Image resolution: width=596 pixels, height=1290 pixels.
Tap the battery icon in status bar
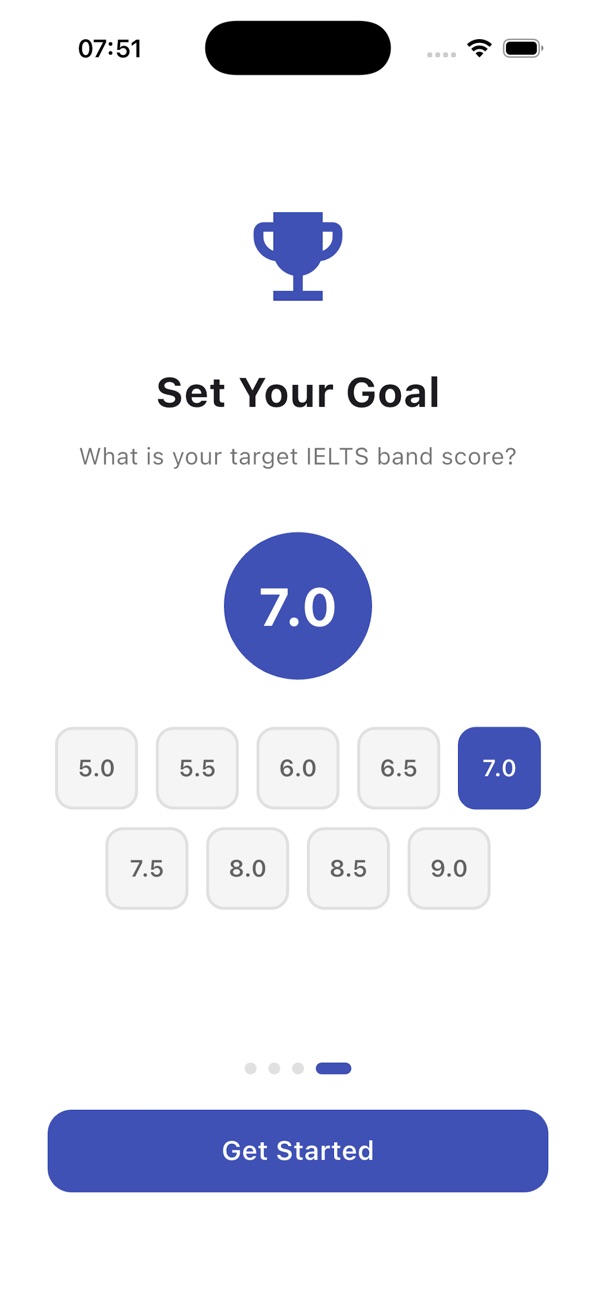[x=522, y=48]
